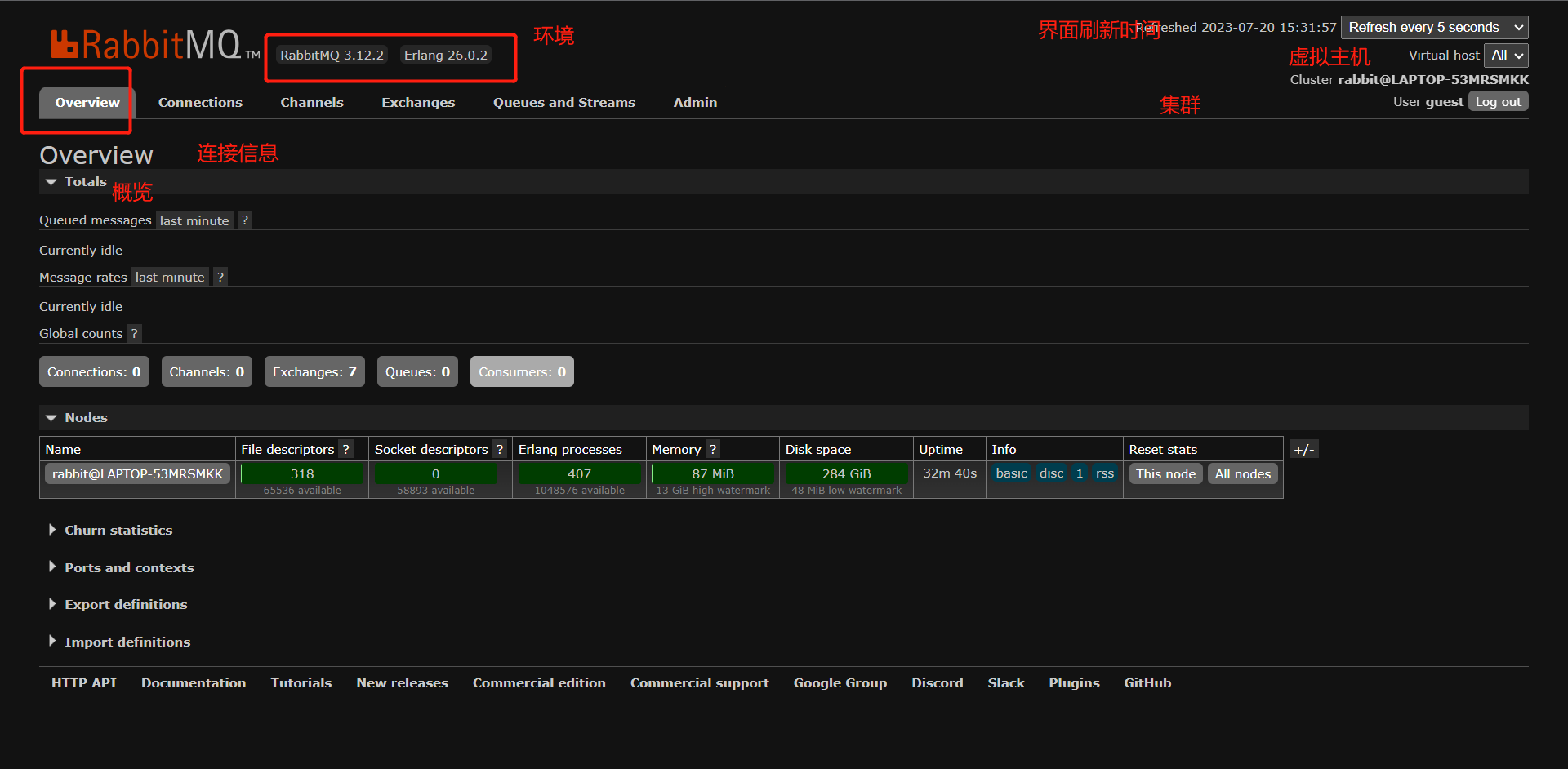Screen dimensions: 1568x769
Task: Click Queues: 0 count button
Action: click(x=417, y=371)
